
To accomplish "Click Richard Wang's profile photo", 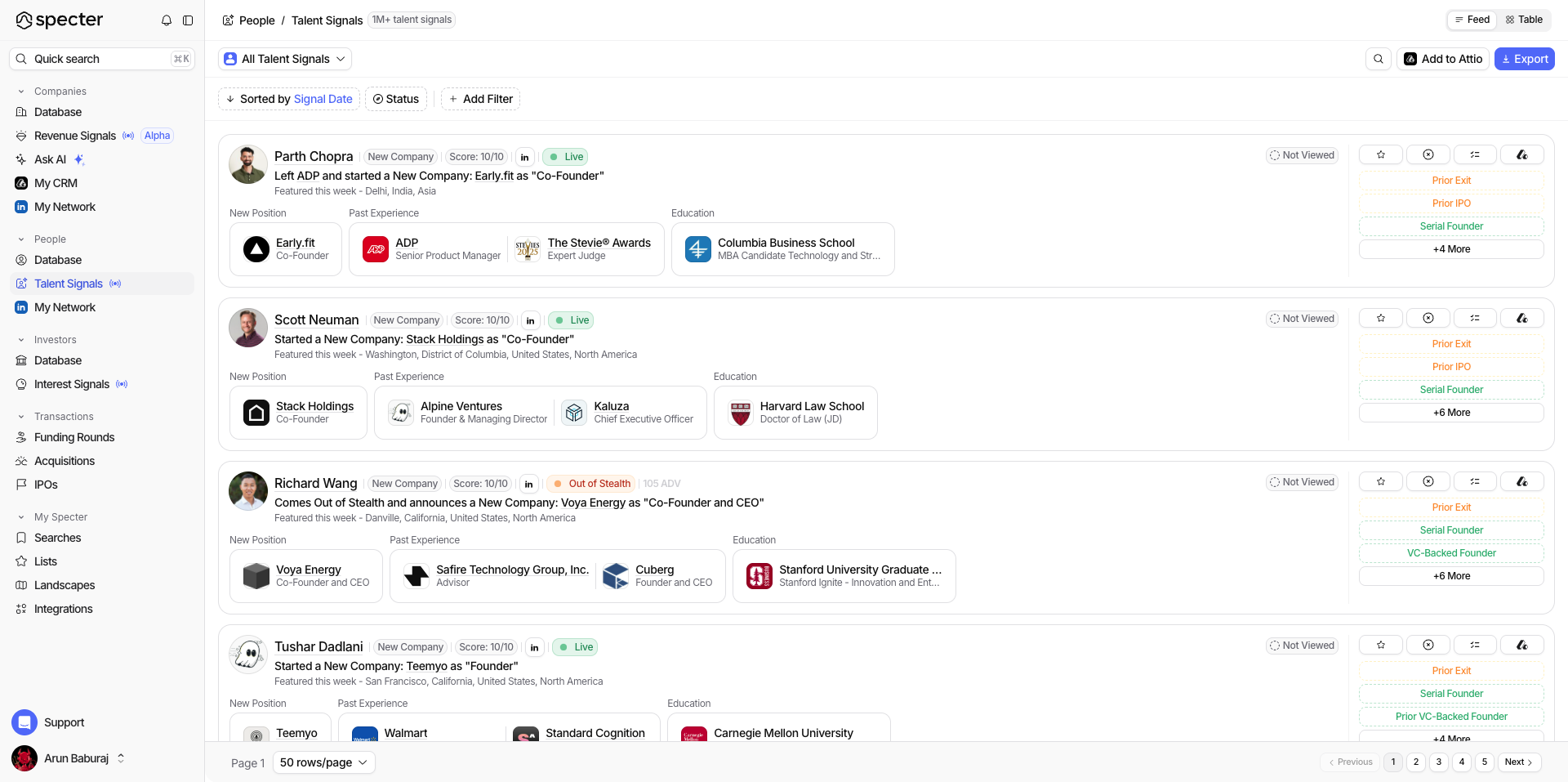I will point(248,491).
